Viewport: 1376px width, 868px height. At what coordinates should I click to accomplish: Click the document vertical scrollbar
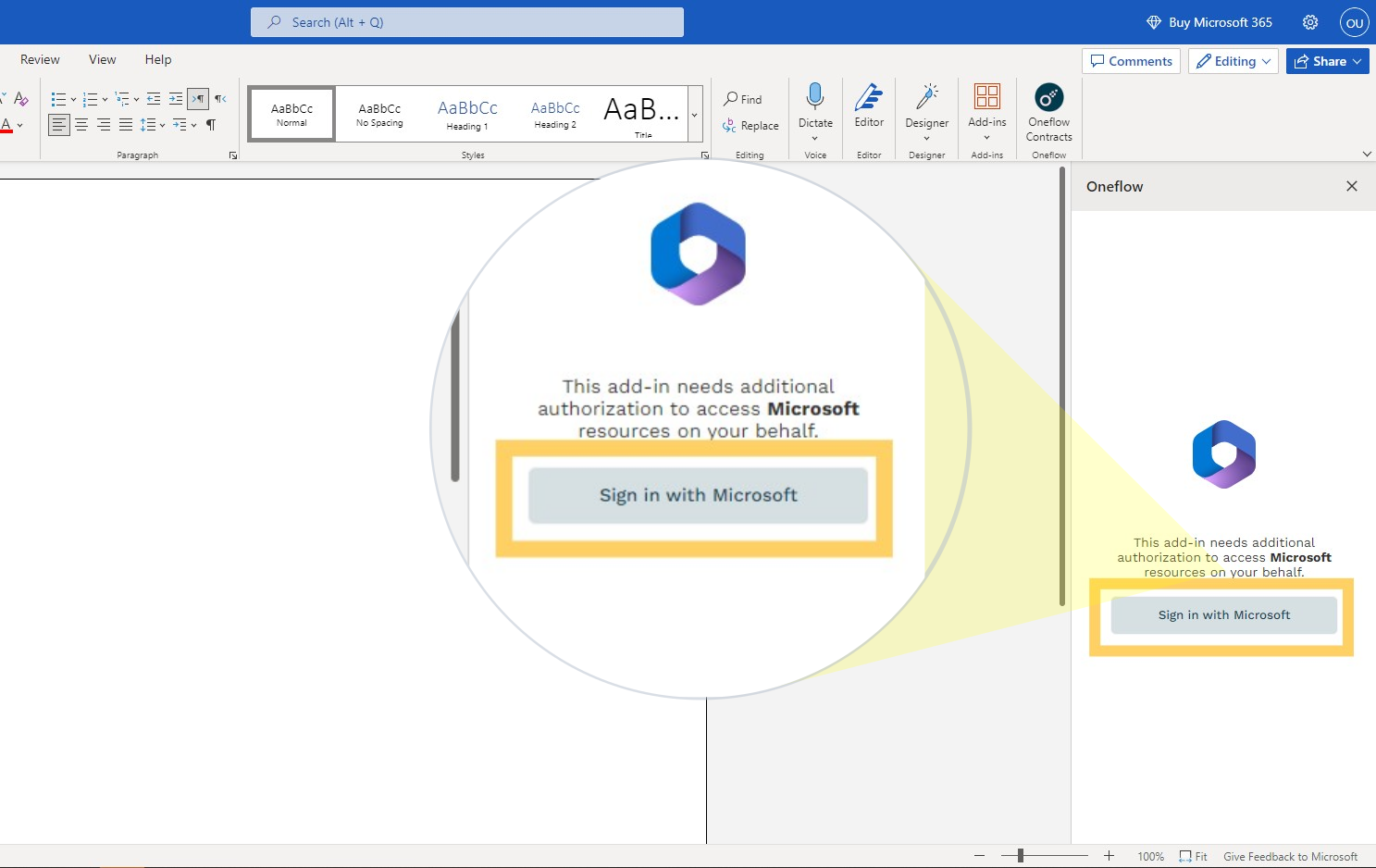1062,387
